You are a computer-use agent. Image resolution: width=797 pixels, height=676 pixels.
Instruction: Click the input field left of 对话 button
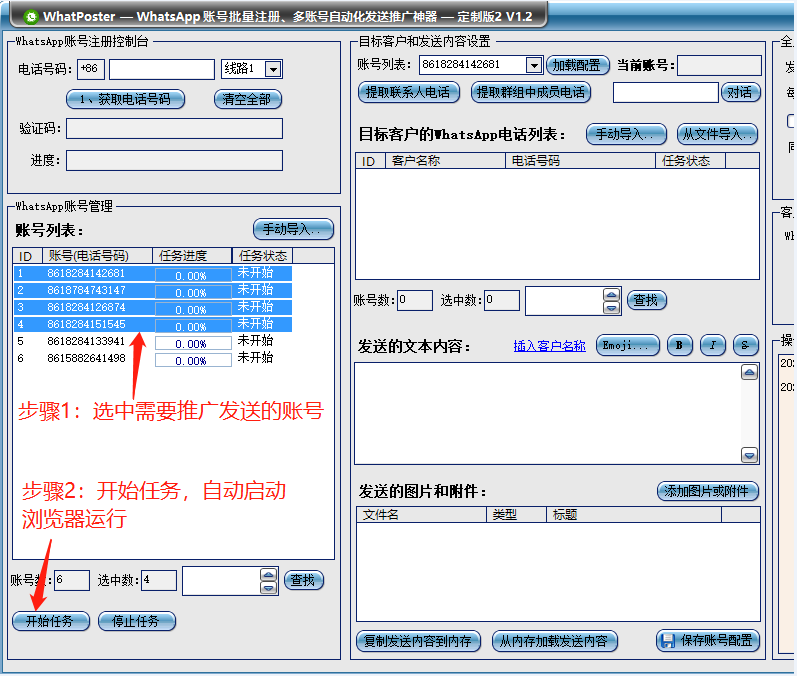(x=665, y=93)
